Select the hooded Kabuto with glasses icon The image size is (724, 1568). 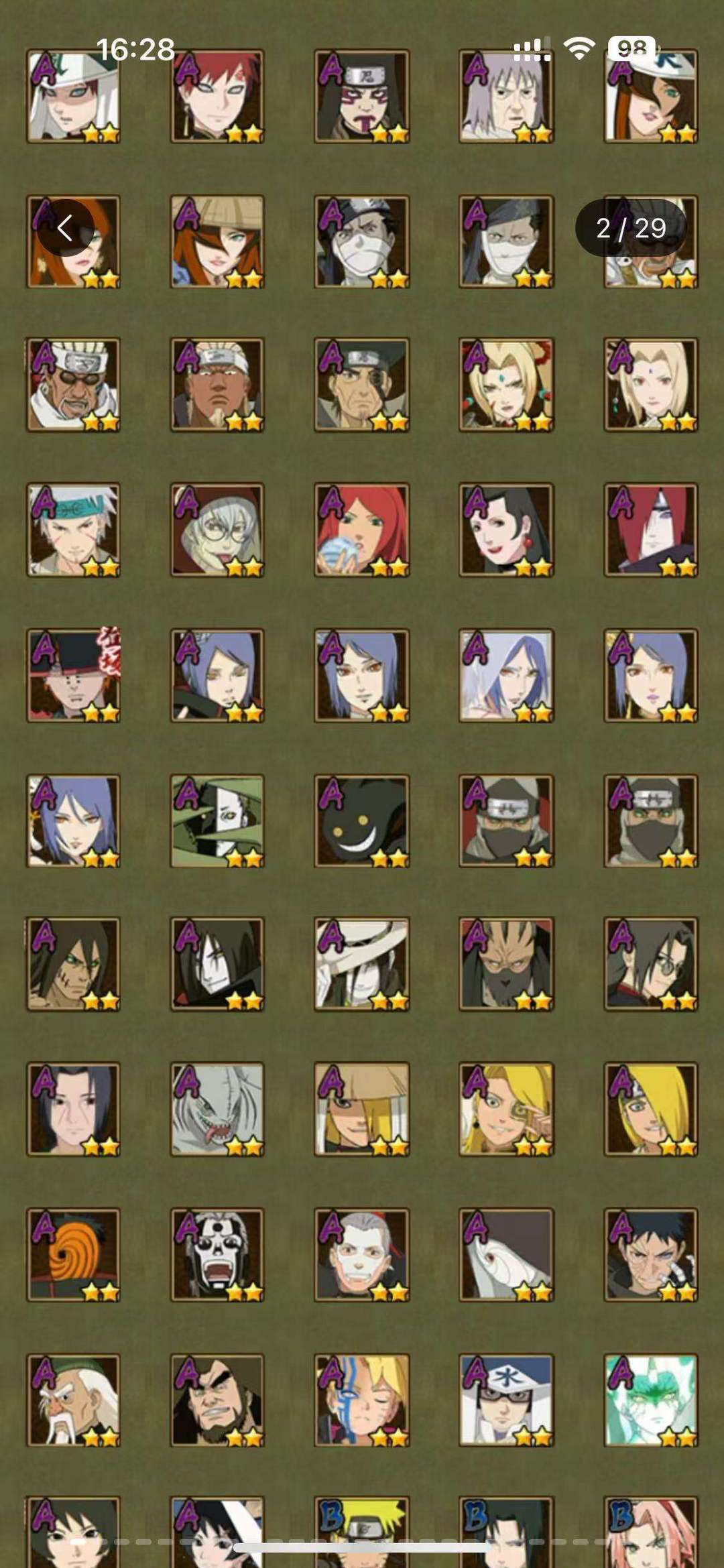[x=217, y=530]
